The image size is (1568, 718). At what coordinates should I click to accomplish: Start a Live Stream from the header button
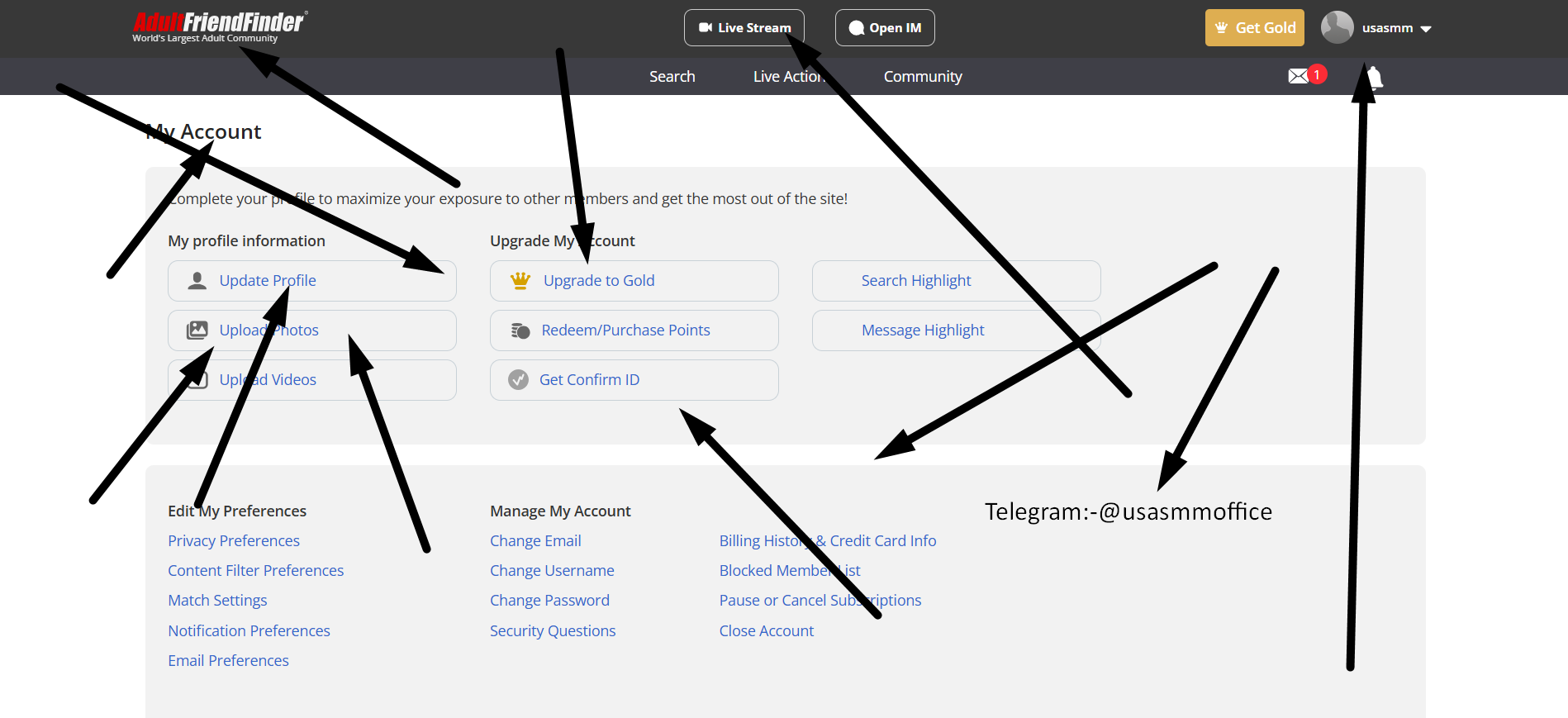point(744,28)
